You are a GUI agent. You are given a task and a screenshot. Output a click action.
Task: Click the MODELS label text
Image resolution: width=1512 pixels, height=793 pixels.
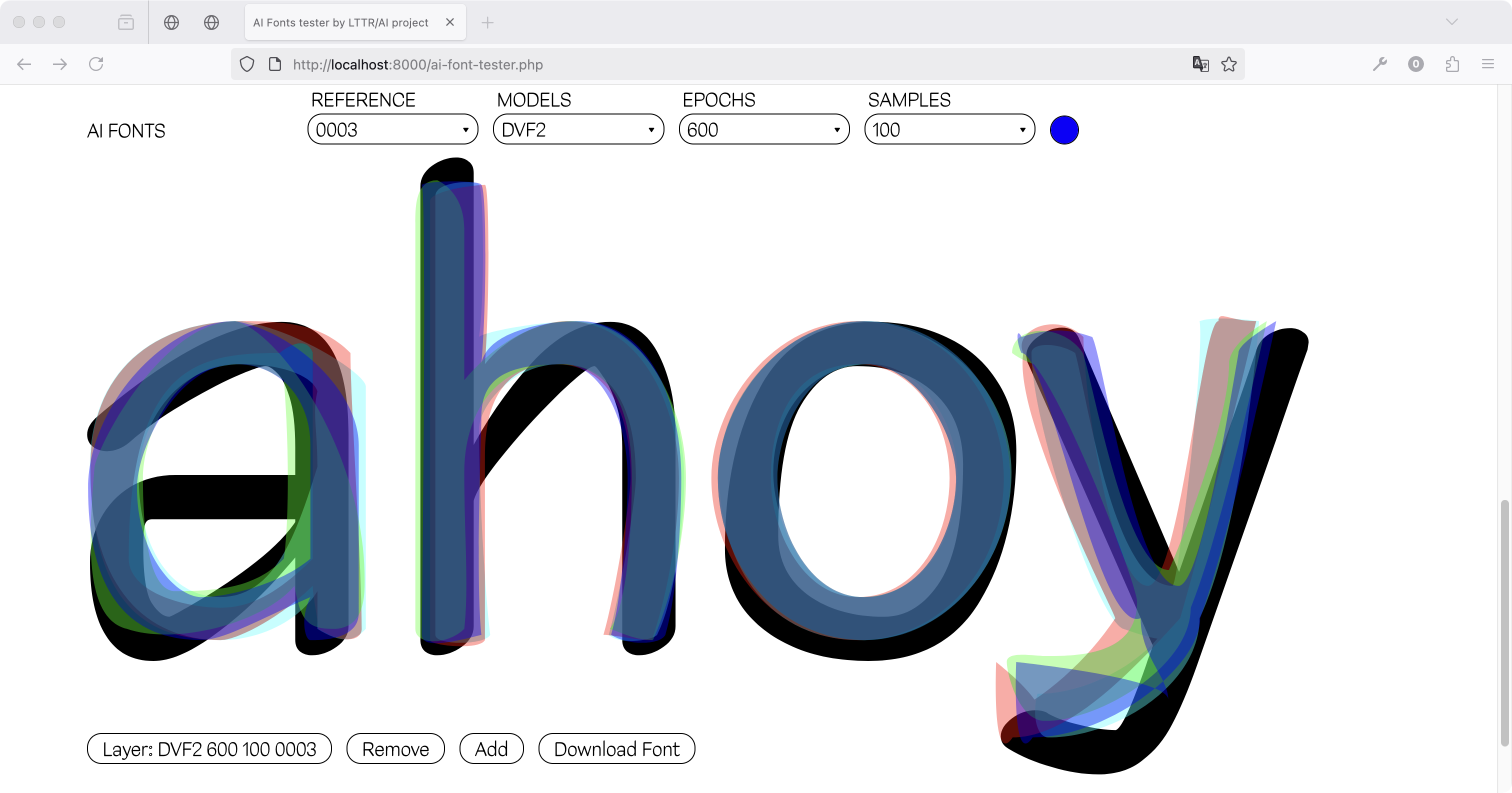(534, 100)
